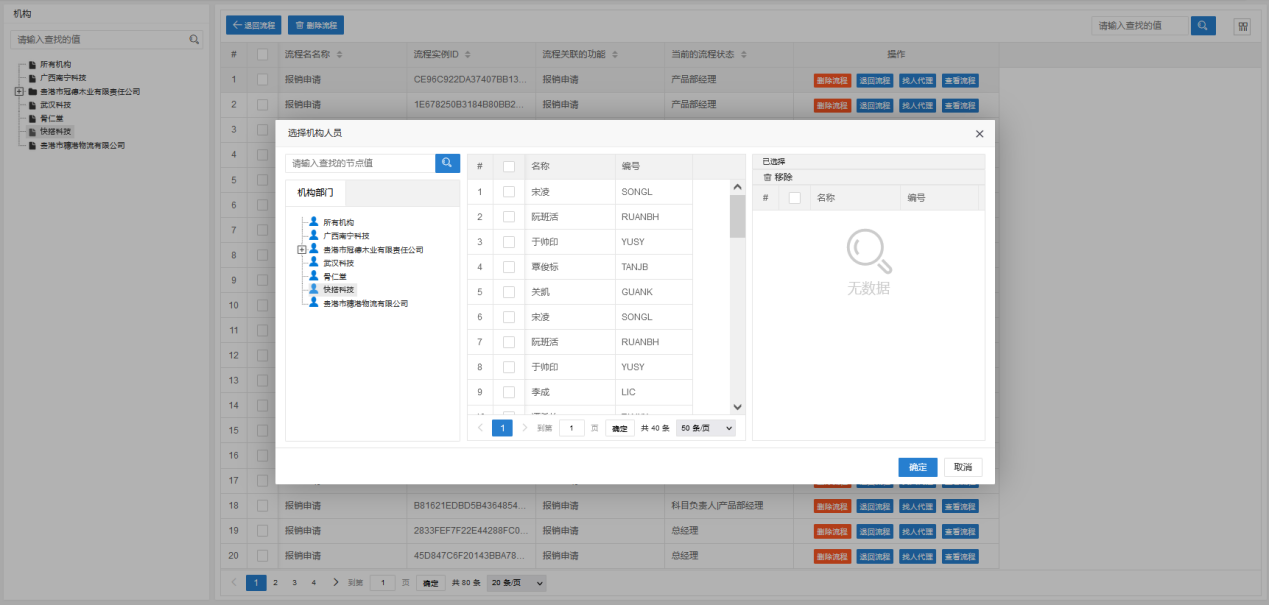This screenshot has width=1269, height=605.
Task: Click the 请输入查找的节点值 search field
Action: click(x=360, y=163)
